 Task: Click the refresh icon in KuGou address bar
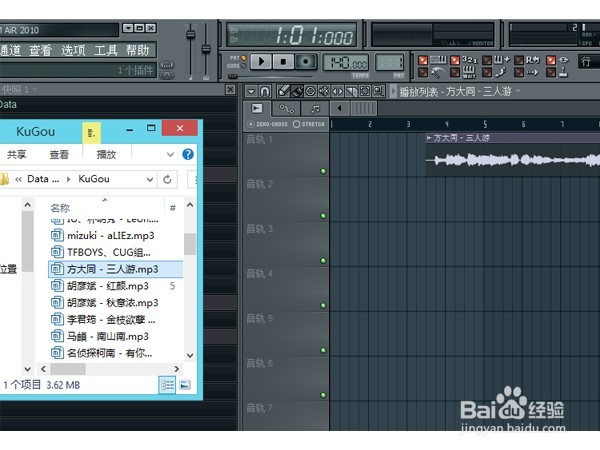click(167, 179)
